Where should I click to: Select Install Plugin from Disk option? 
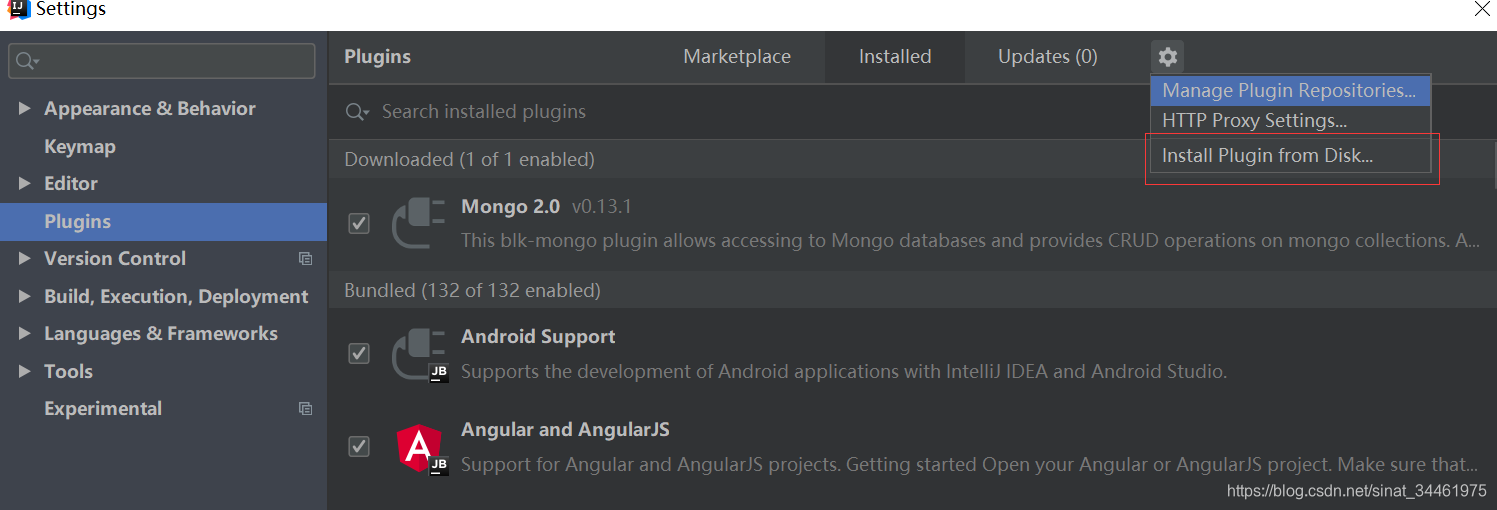click(x=1290, y=156)
